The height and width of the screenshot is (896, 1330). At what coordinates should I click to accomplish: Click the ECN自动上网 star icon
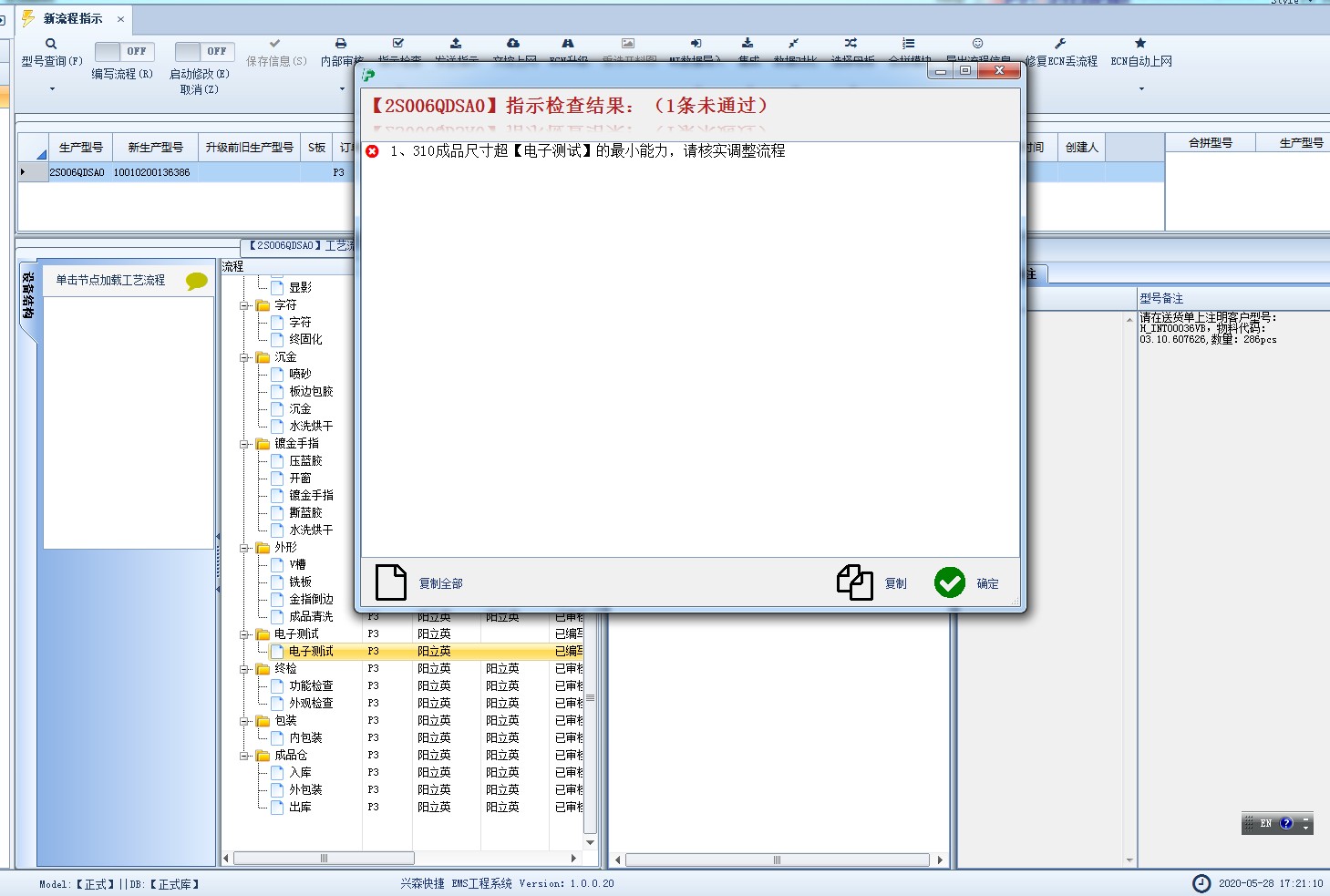(x=1140, y=44)
